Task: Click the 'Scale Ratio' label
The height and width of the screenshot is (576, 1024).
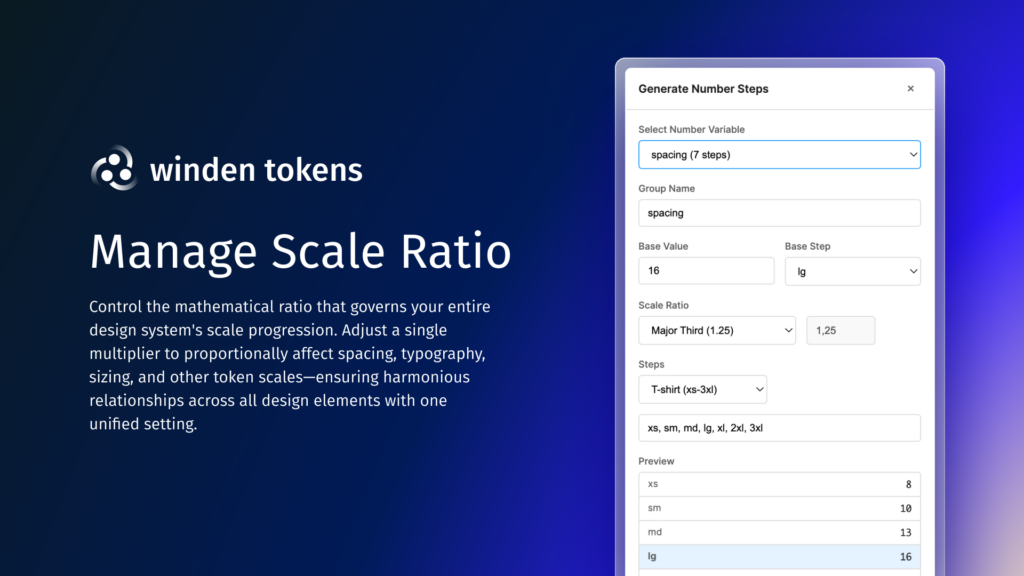Action: point(663,305)
